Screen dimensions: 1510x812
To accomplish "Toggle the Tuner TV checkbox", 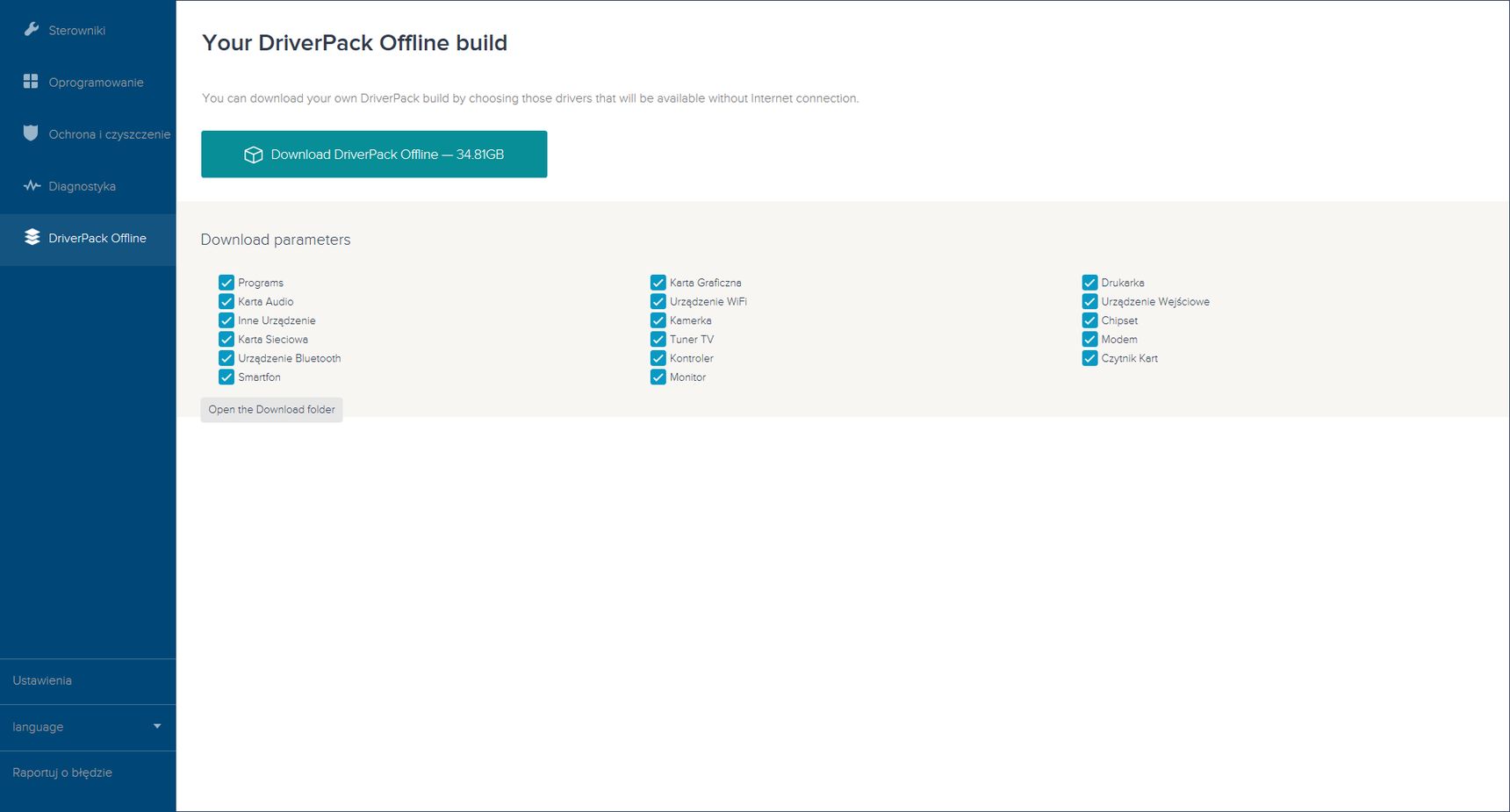I will pos(658,339).
